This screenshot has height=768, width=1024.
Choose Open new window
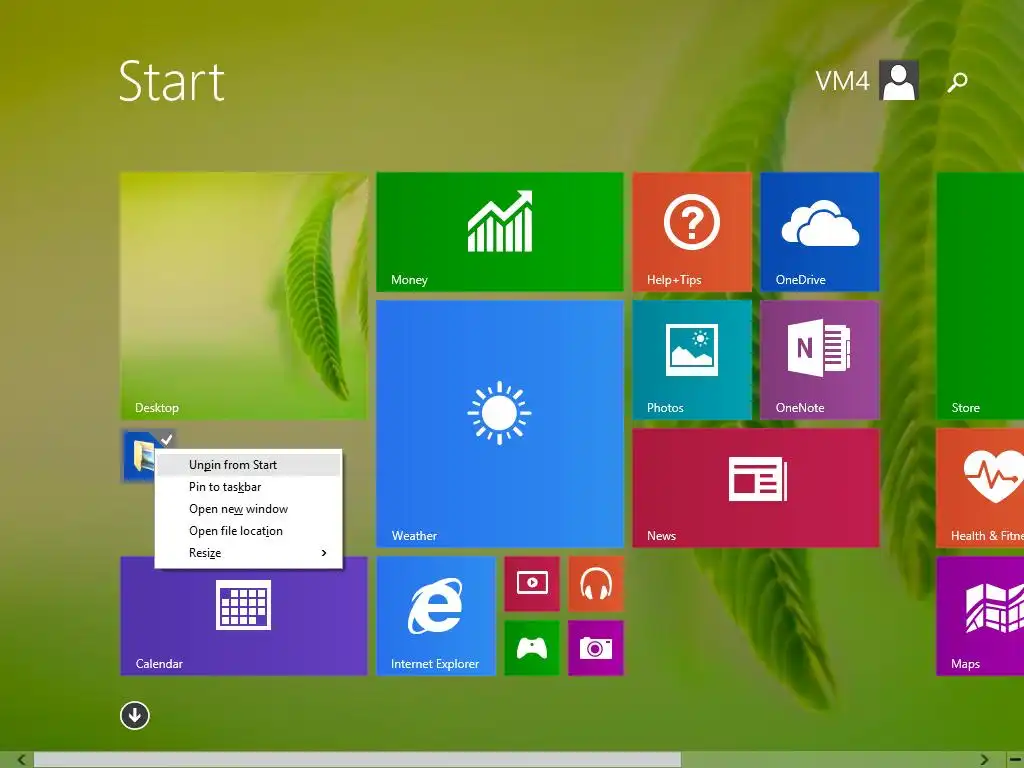pos(248,509)
